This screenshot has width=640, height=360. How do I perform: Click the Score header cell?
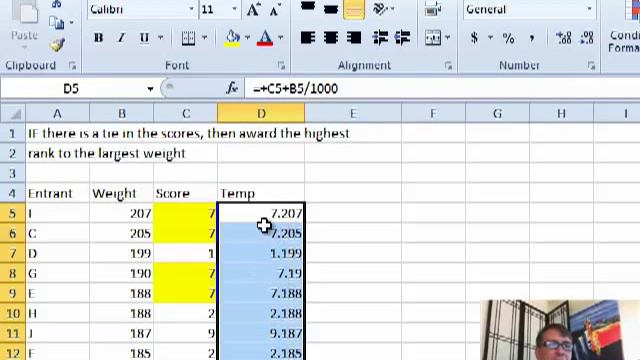point(186,193)
